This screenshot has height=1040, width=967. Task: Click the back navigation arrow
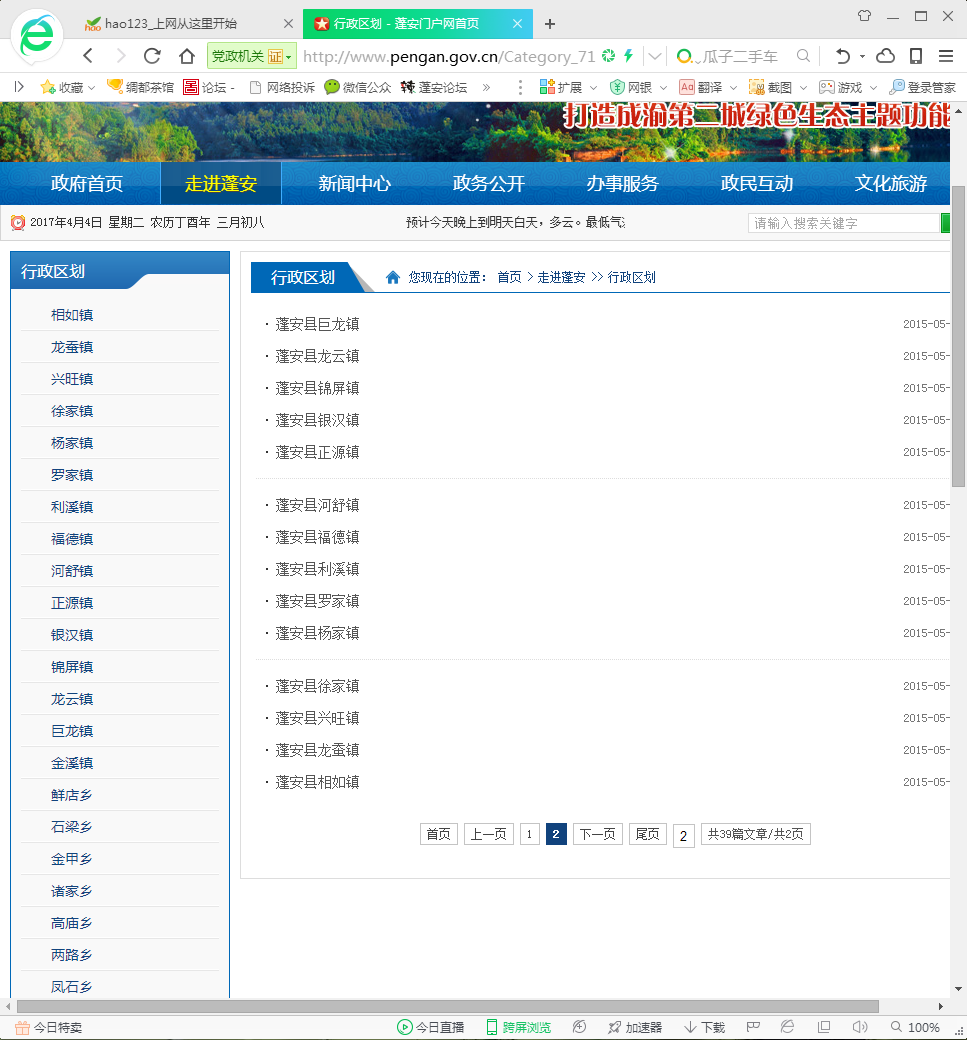click(x=88, y=56)
